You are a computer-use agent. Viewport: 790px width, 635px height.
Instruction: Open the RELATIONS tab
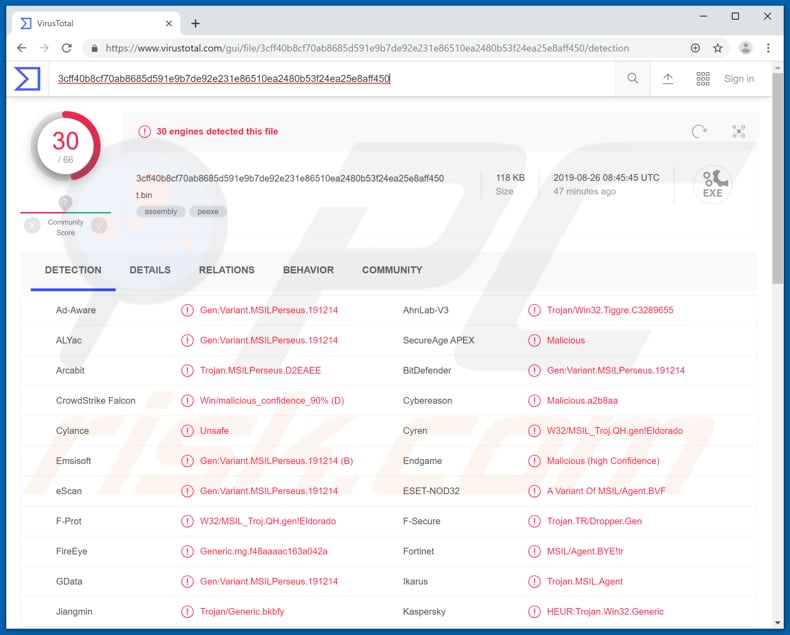(x=227, y=270)
